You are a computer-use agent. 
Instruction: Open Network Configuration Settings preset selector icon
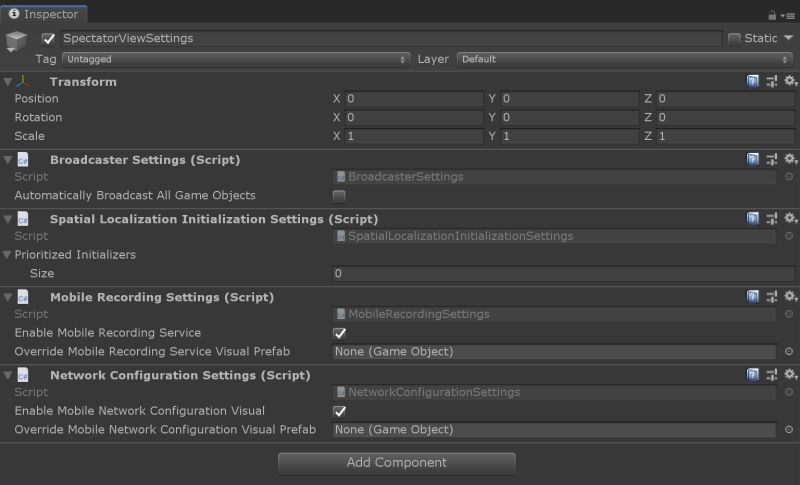(x=771, y=374)
